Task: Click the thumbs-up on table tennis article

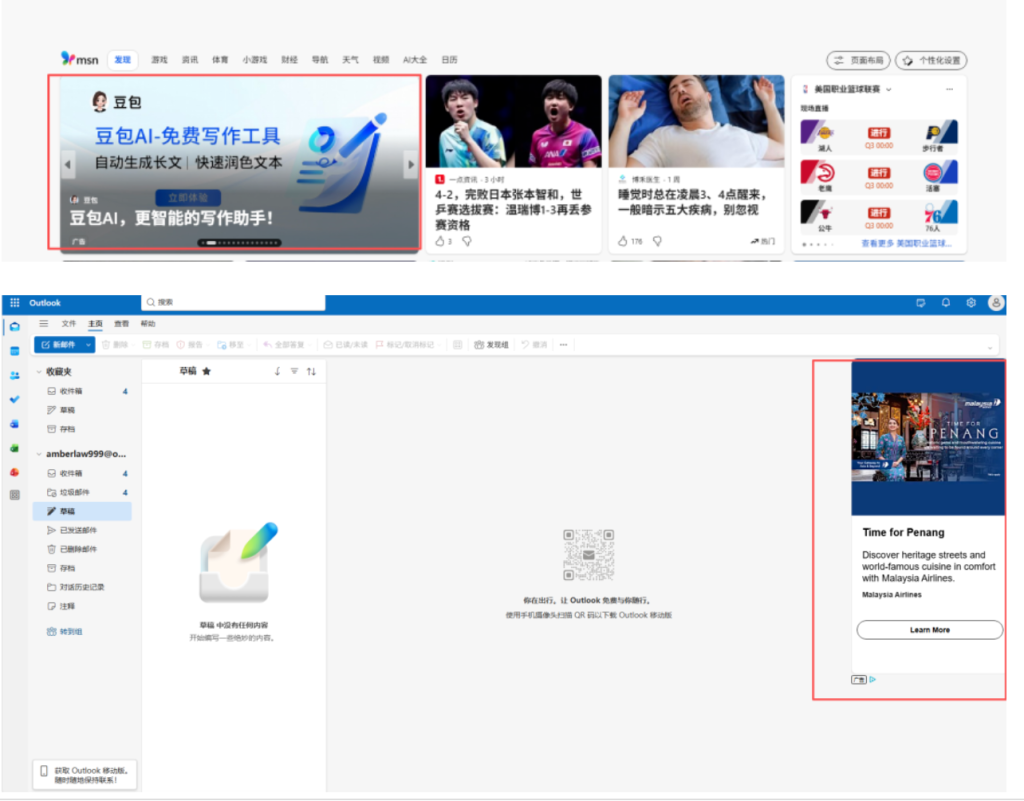Action: [x=439, y=241]
